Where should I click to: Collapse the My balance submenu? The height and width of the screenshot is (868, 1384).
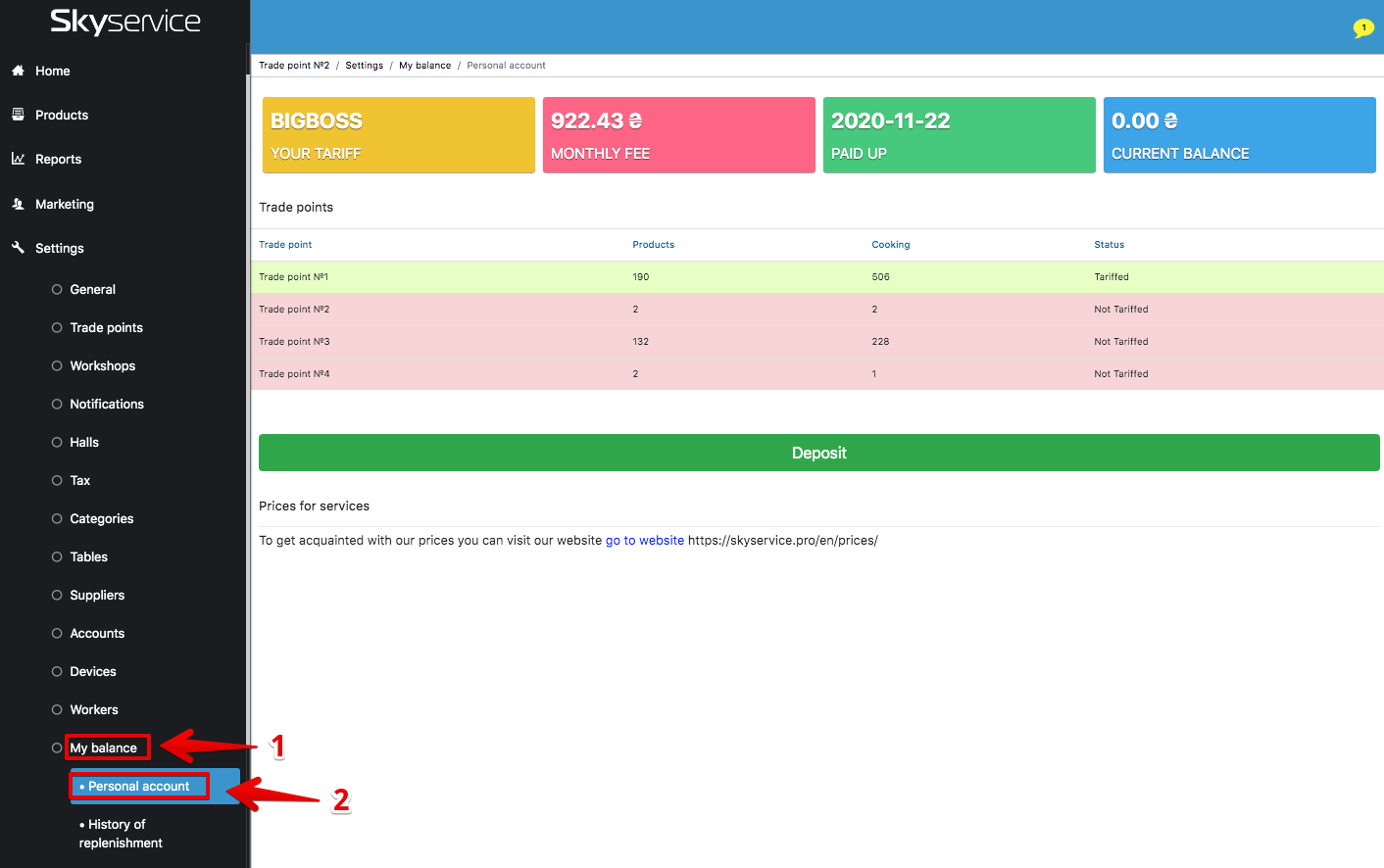(103, 748)
